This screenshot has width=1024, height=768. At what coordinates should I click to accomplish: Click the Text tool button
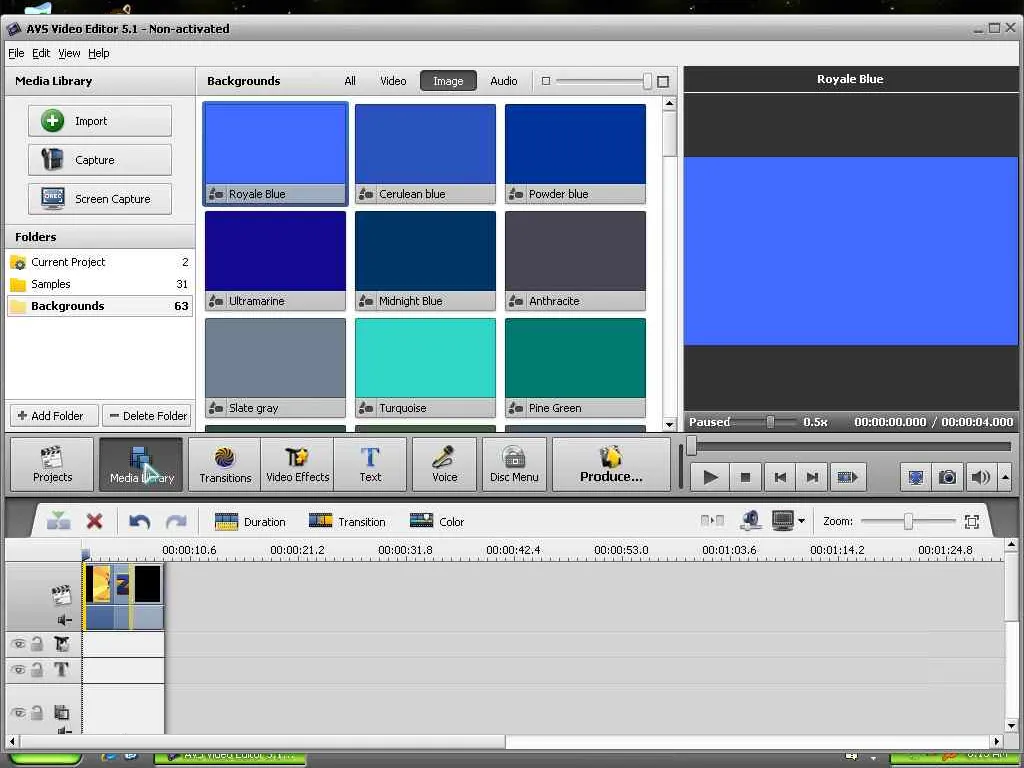click(370, 465)
